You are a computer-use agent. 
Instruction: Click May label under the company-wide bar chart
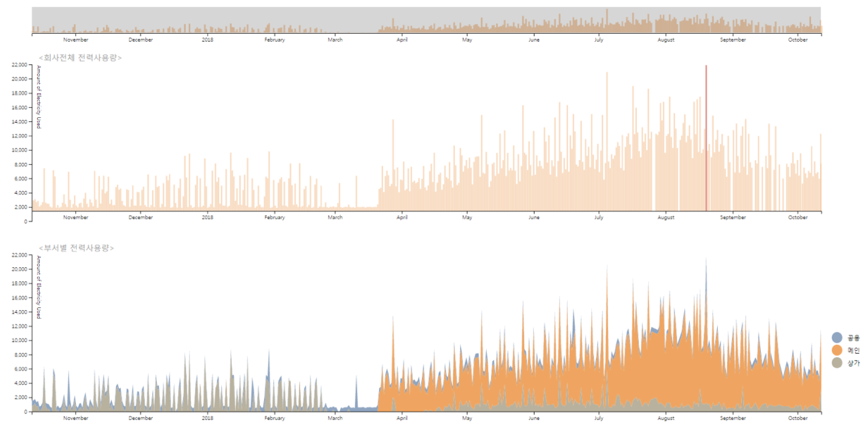[x=467, y=218]
